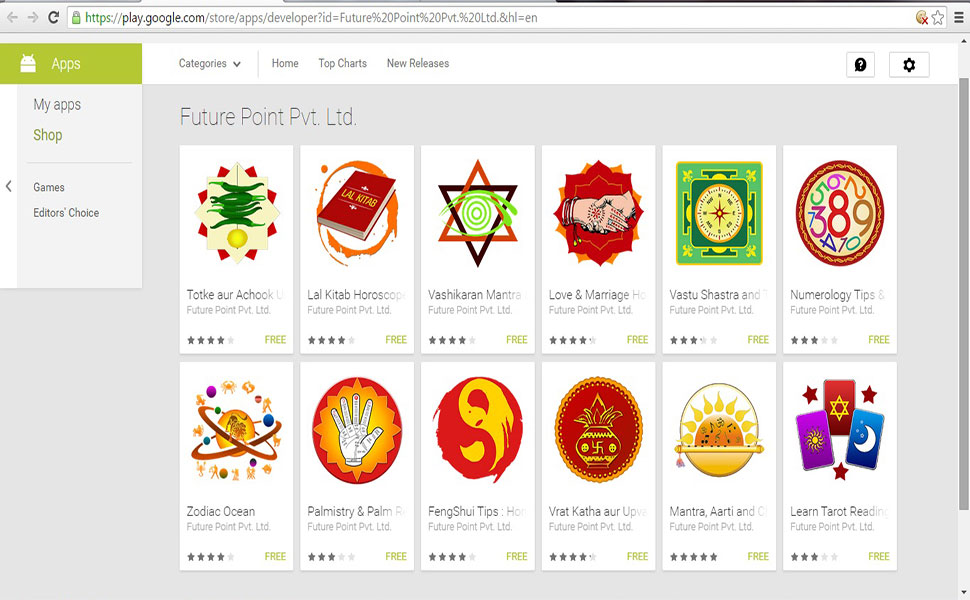Open the Palmistry hand app icon
The width and height of the screenshot is (970, 600).
click(356, 430)
